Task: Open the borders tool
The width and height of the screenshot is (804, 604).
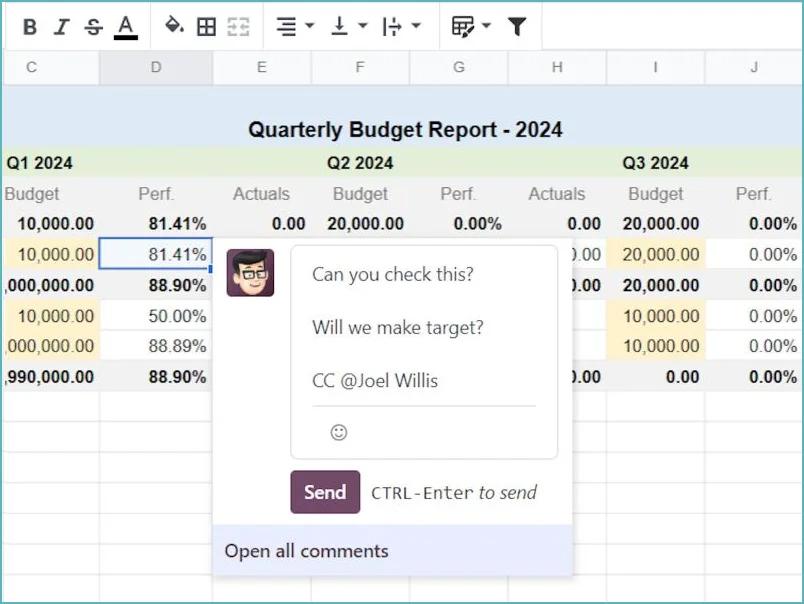Action: tap(206, 26)
